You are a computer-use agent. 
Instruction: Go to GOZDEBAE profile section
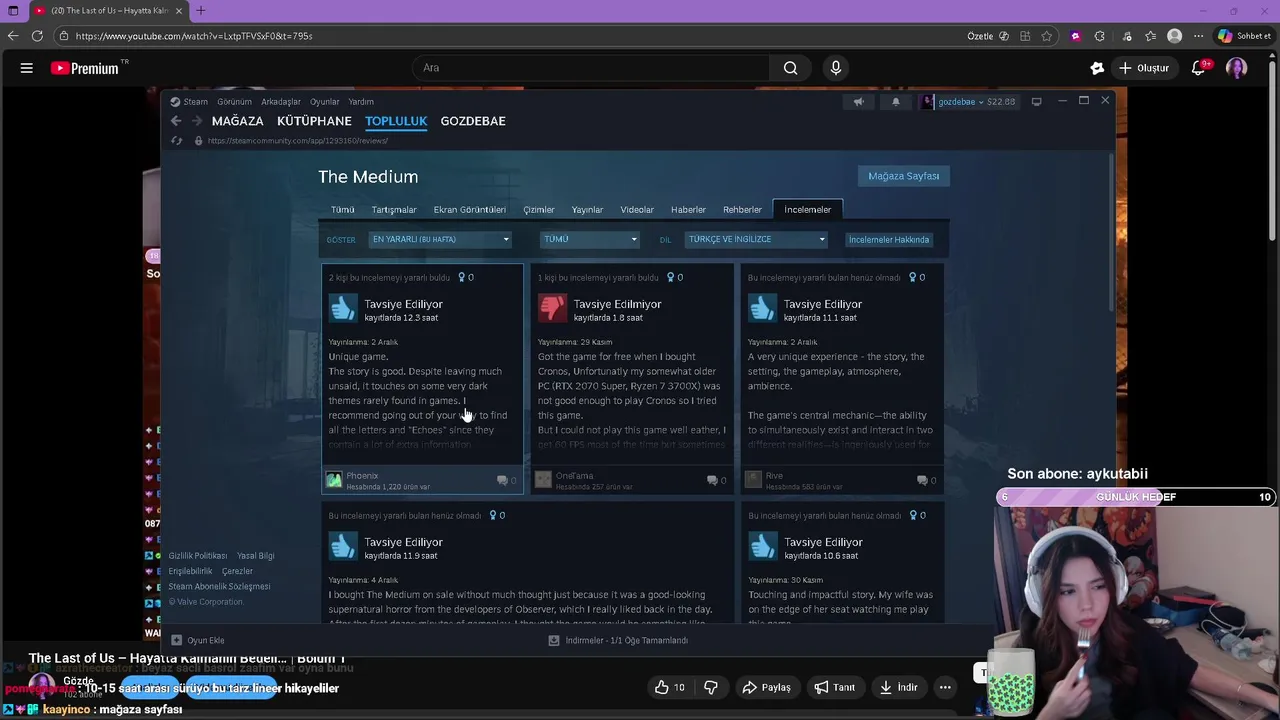point(473,121)
